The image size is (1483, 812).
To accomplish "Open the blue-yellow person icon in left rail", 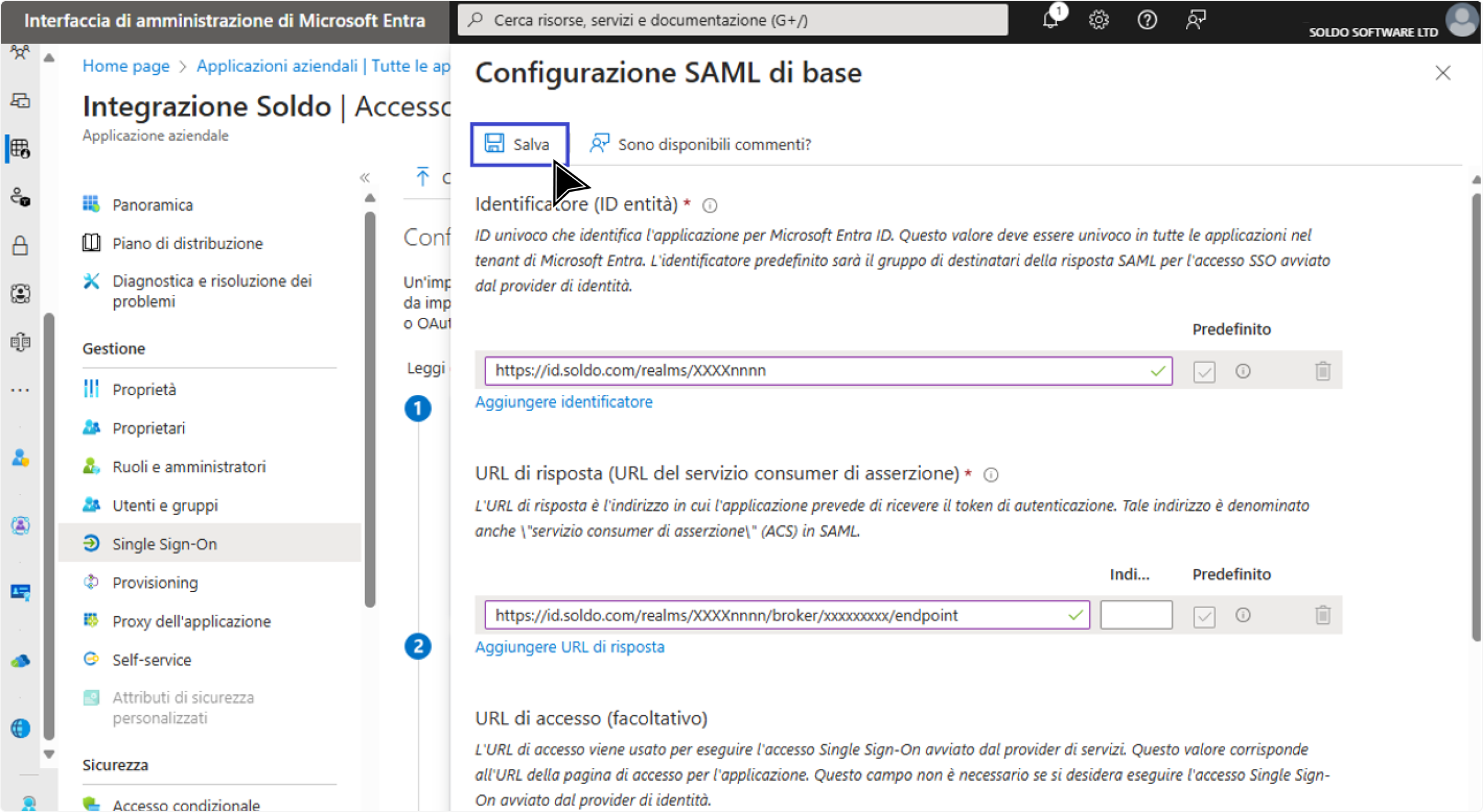I will tap(20, 459).
